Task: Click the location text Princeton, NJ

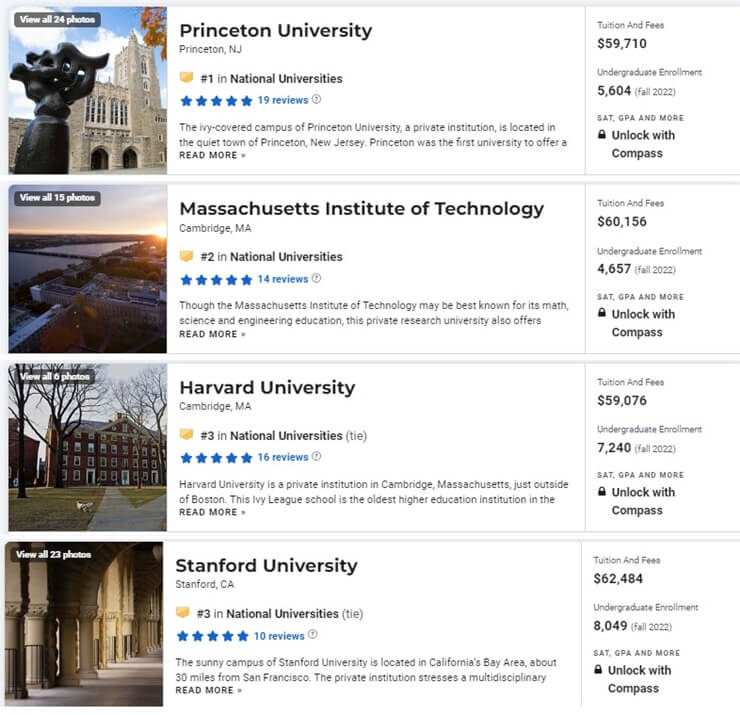Action: point(210,50)
